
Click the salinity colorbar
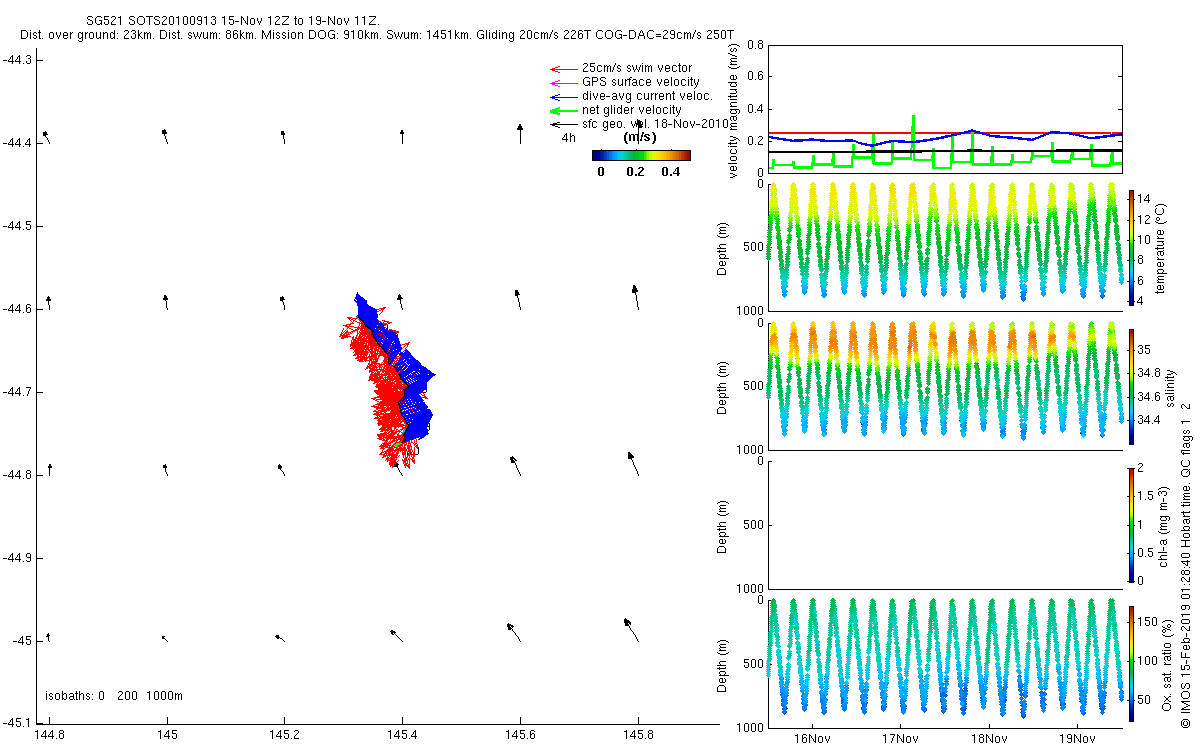(x=1132, y=386)
